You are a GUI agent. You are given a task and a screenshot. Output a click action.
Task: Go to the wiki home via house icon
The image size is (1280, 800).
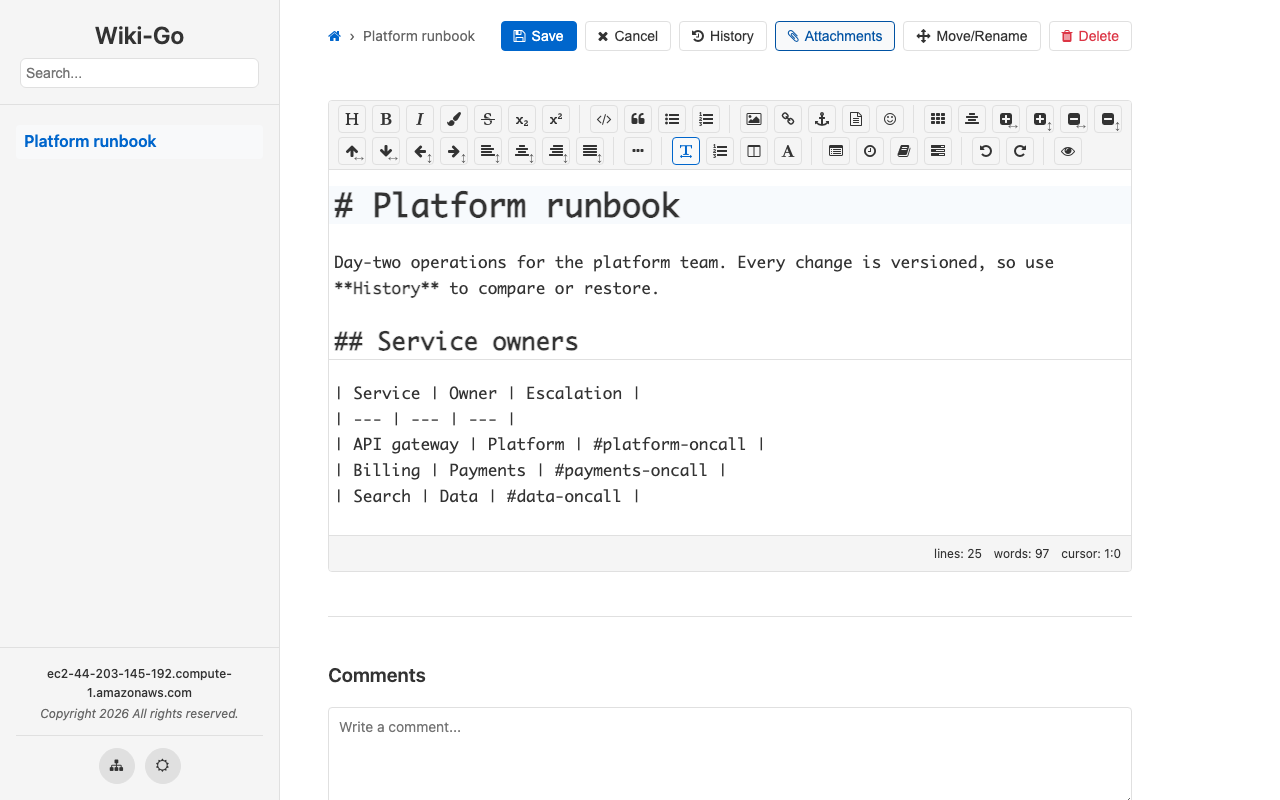click(334, 36)
